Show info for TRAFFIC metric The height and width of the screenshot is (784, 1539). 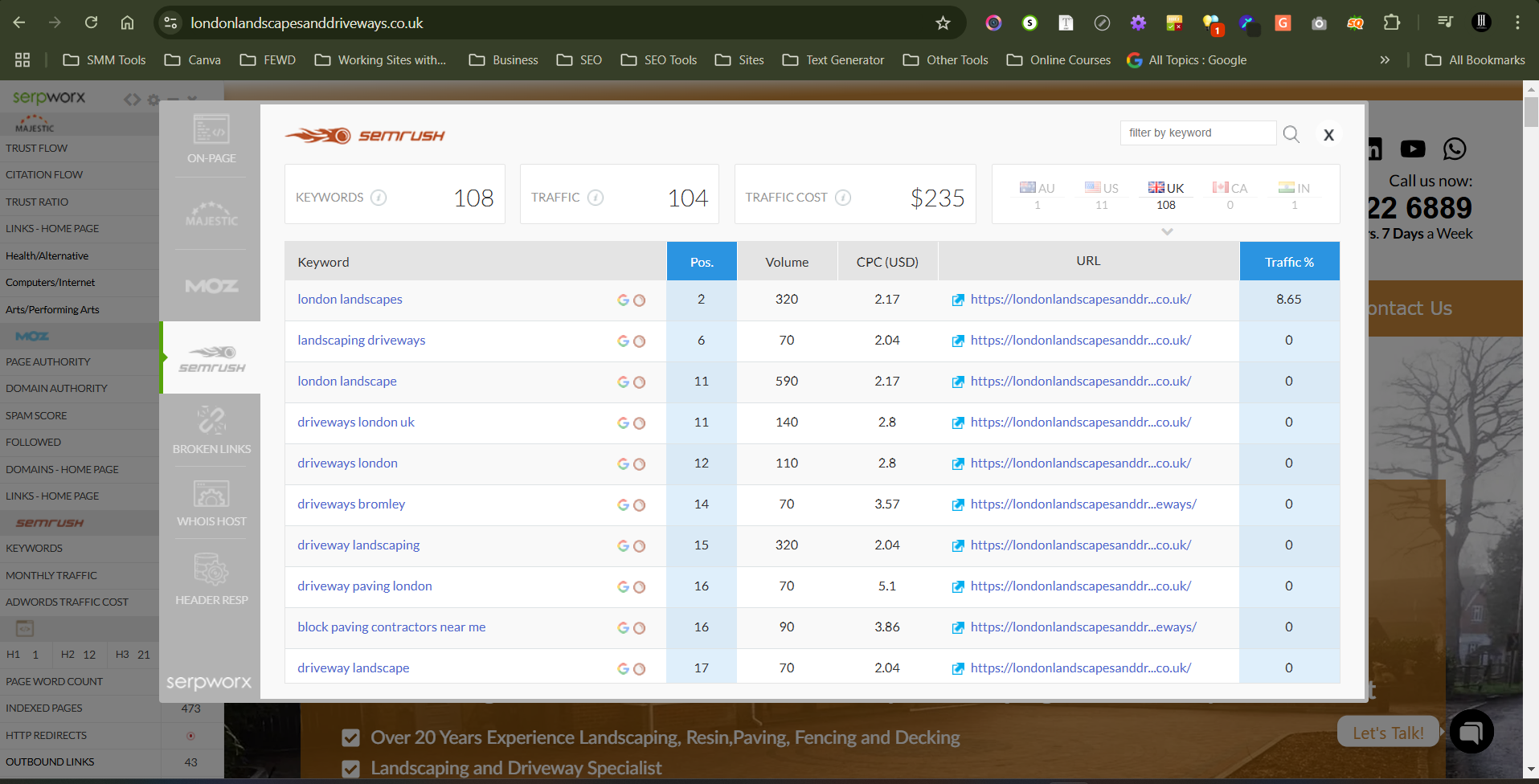(x=596, y=198)
